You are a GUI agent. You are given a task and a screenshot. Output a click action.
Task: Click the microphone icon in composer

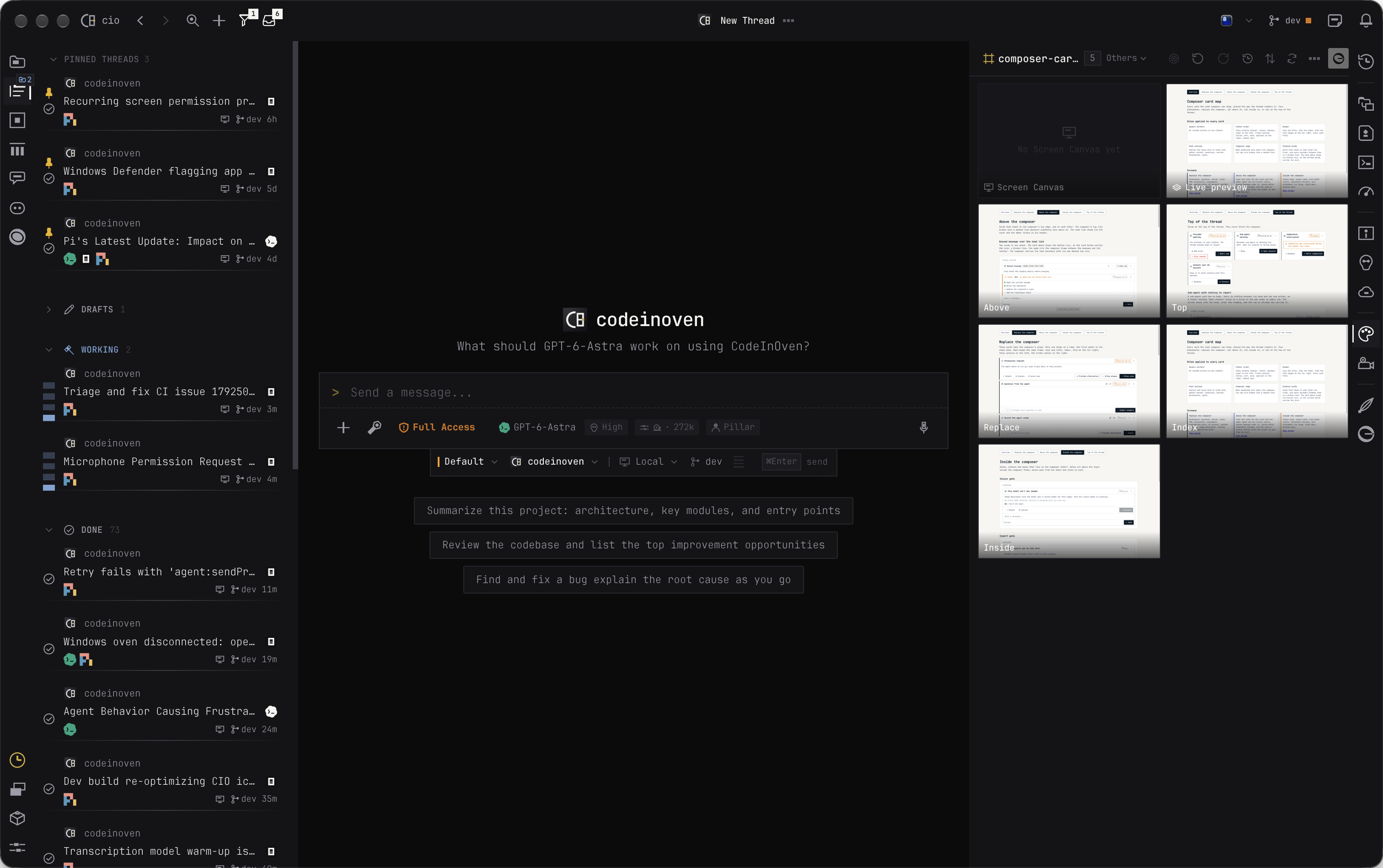click(924, 427)
